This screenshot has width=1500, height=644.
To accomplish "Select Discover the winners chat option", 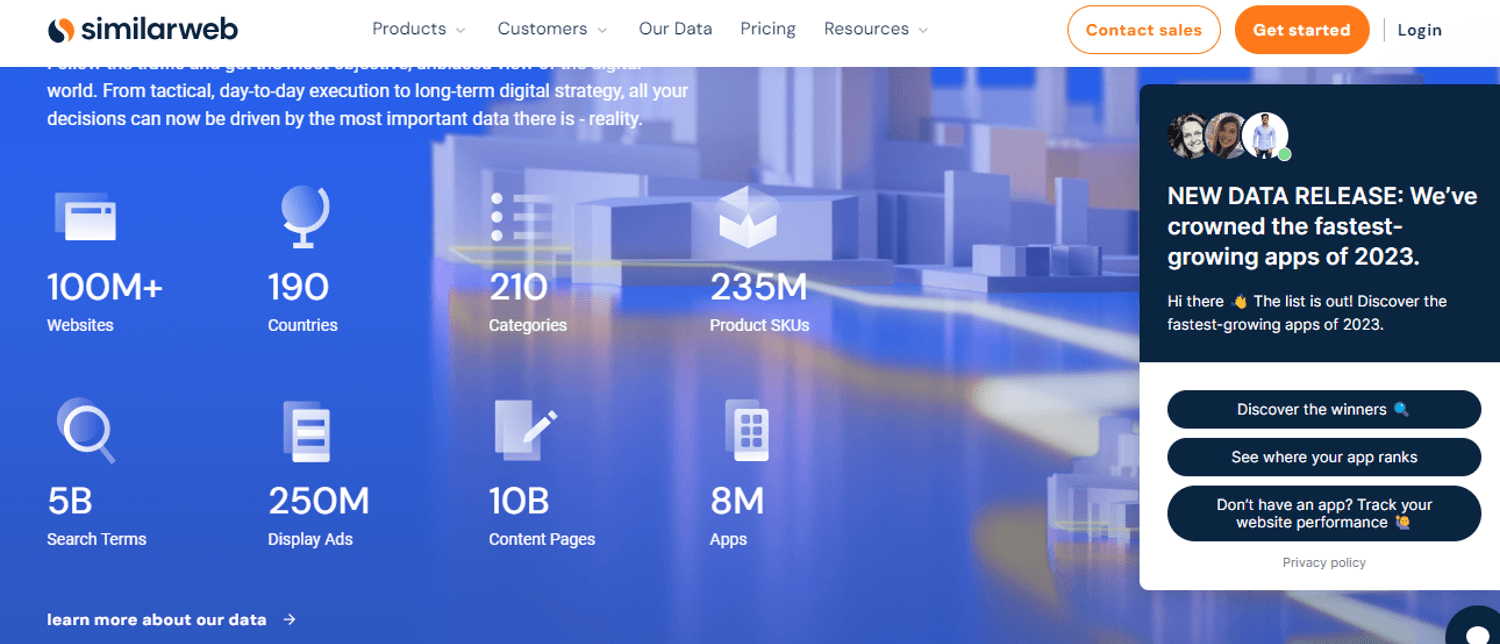I will (1323, 409).
